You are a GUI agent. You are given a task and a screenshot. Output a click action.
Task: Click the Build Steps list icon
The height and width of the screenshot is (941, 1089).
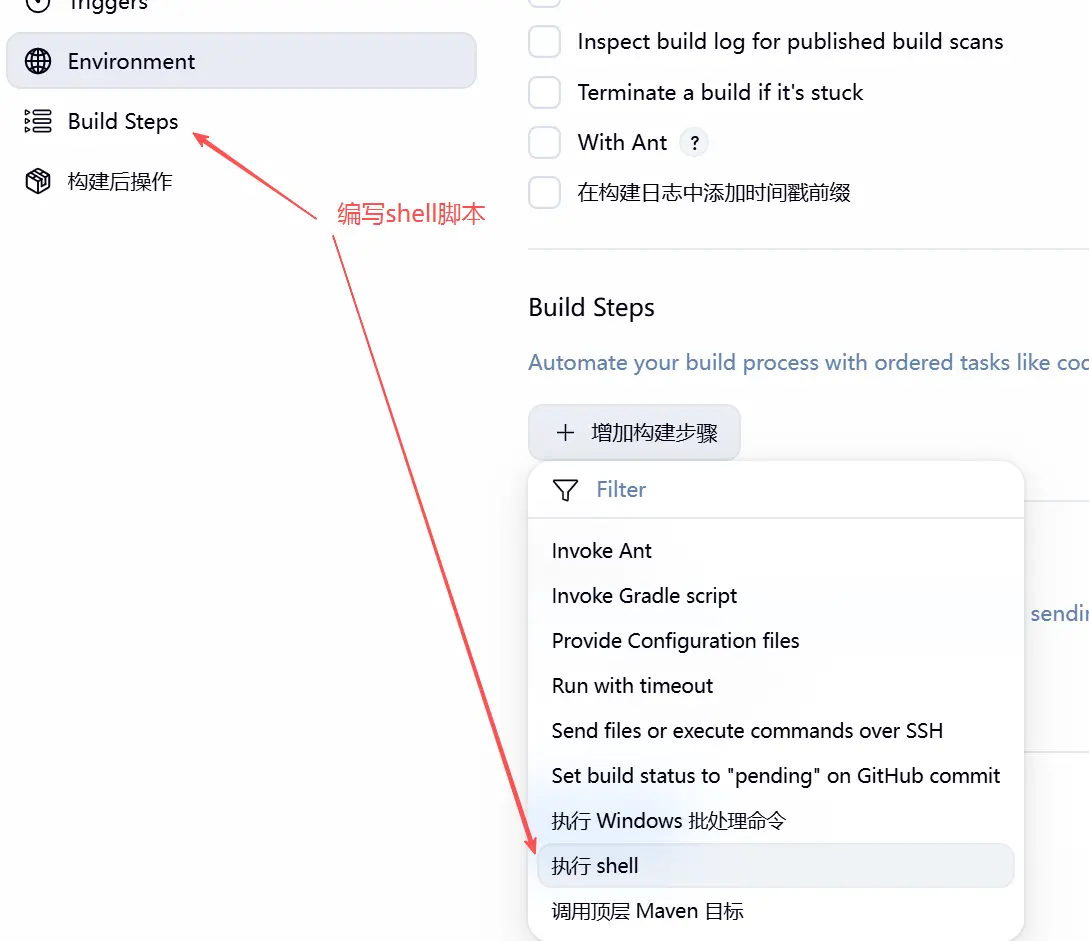point(38,122)
